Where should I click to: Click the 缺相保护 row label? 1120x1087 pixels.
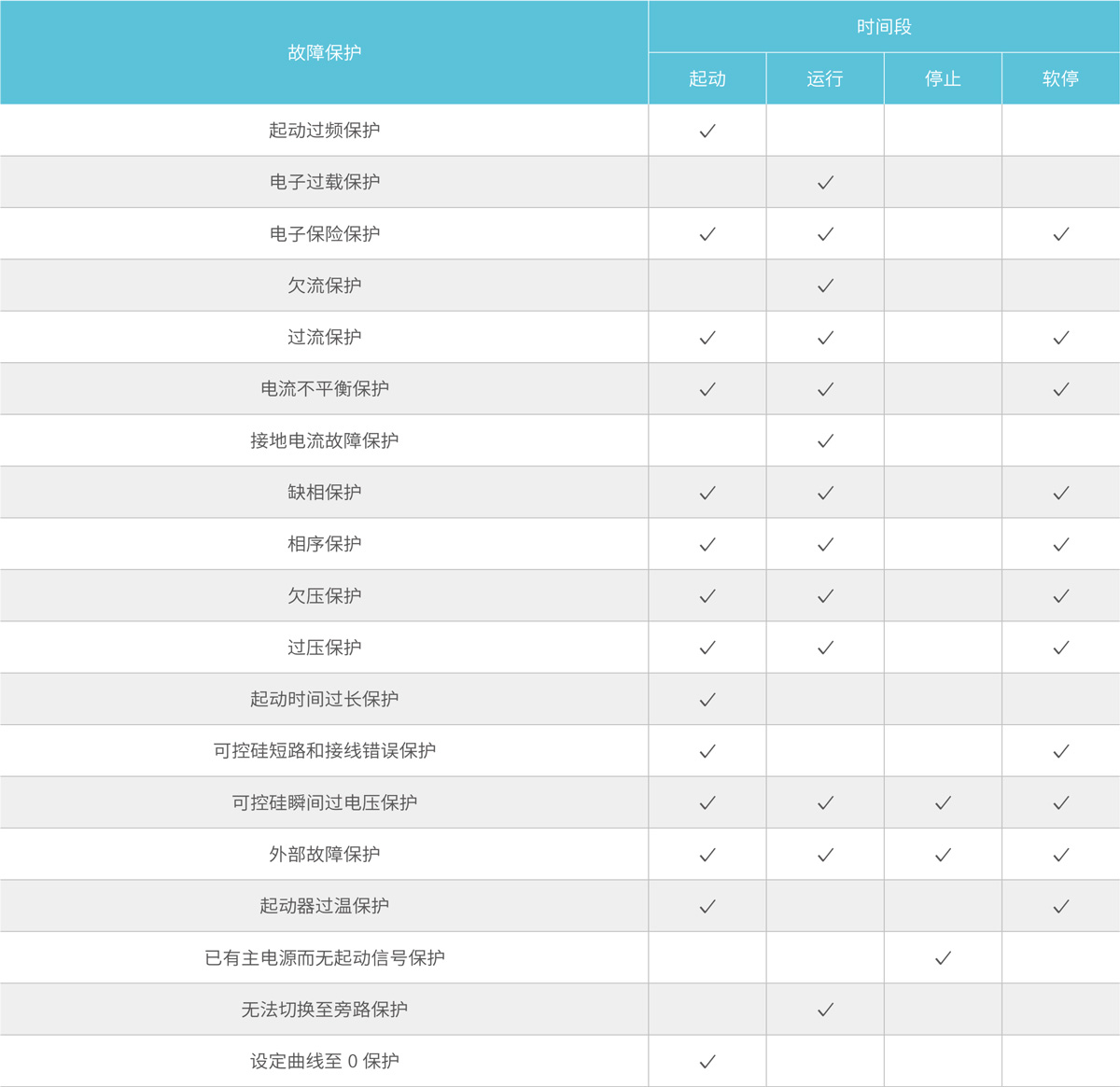click(x=325, y=493)
